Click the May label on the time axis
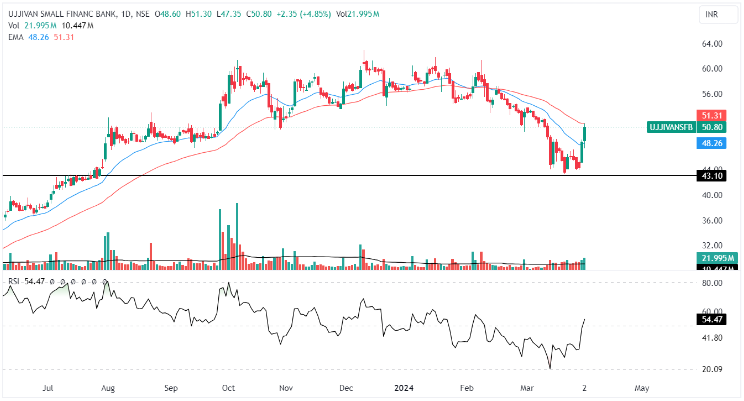Image resolution: width=744 pixels, height=401 pixels. (x=641, y=385)
